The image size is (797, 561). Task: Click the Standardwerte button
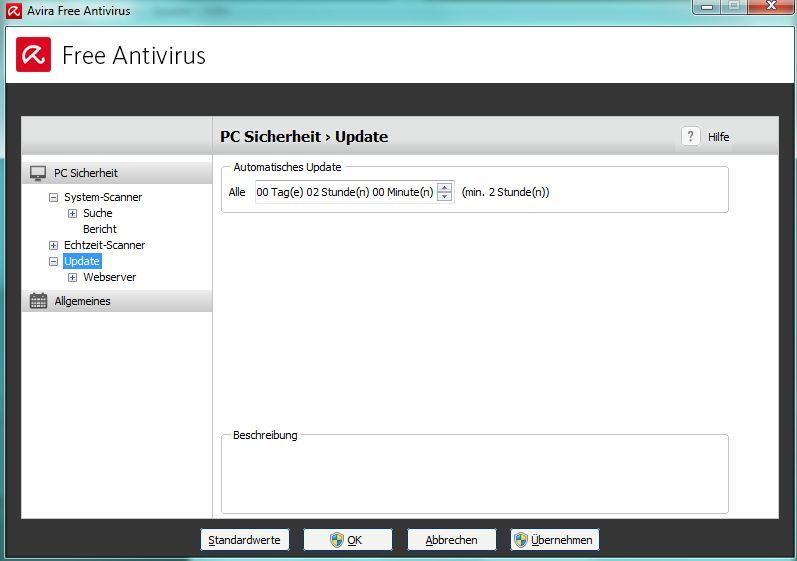pyautogui.click(x=244, y=540)
